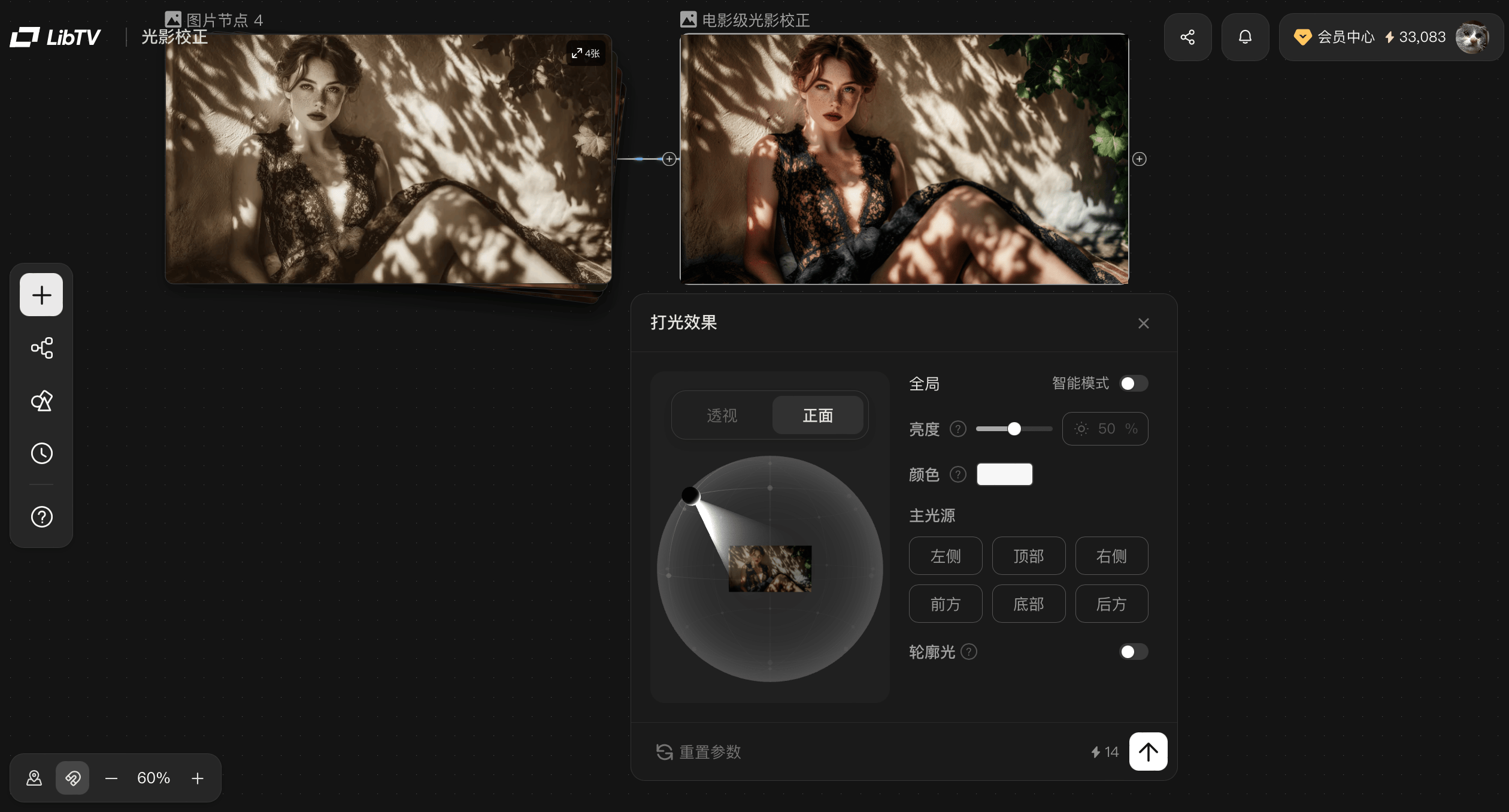Toggle the 轮廓光 switch
This screenshot has height=812, width=1509.
pos(1134,652)
